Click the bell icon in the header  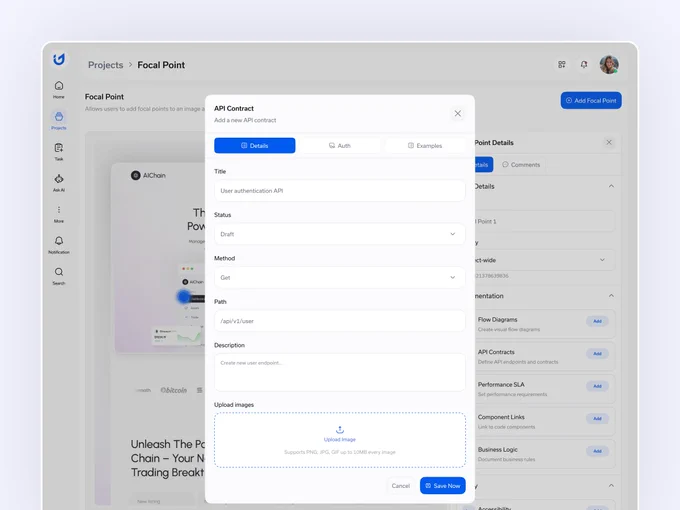pos(584,65)
